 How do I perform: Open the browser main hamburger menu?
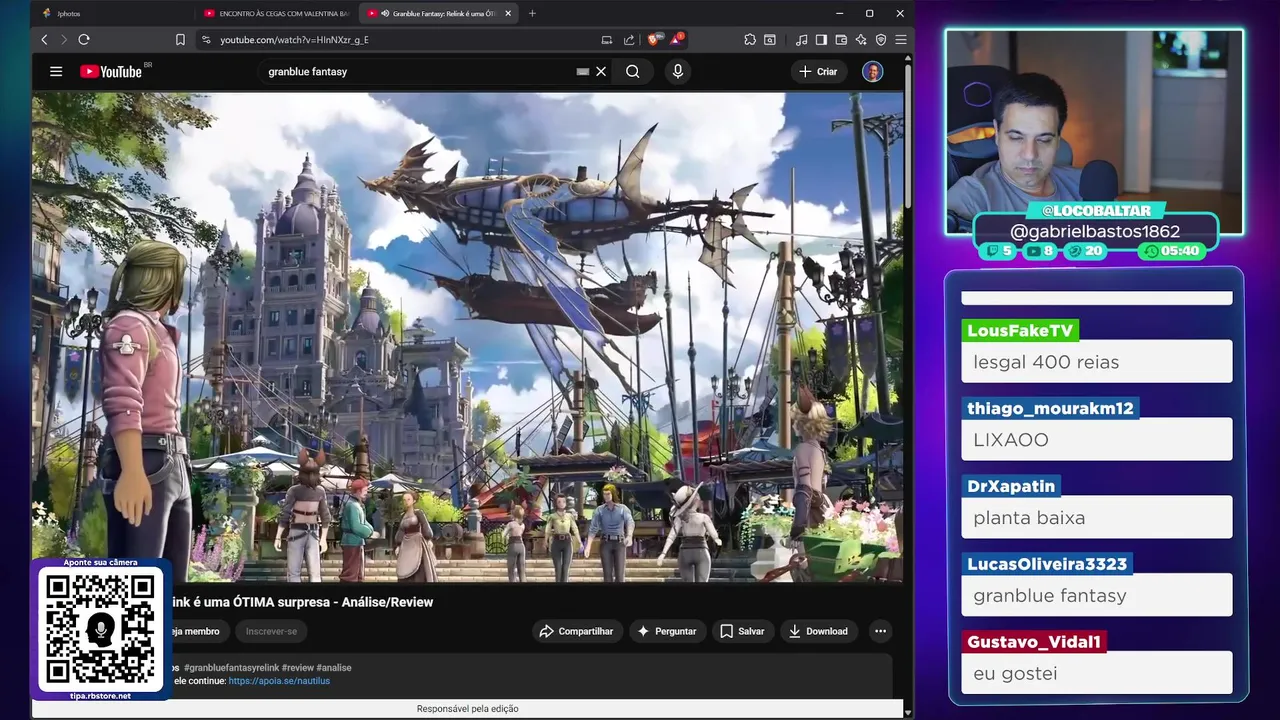click(x=901, y=40)
